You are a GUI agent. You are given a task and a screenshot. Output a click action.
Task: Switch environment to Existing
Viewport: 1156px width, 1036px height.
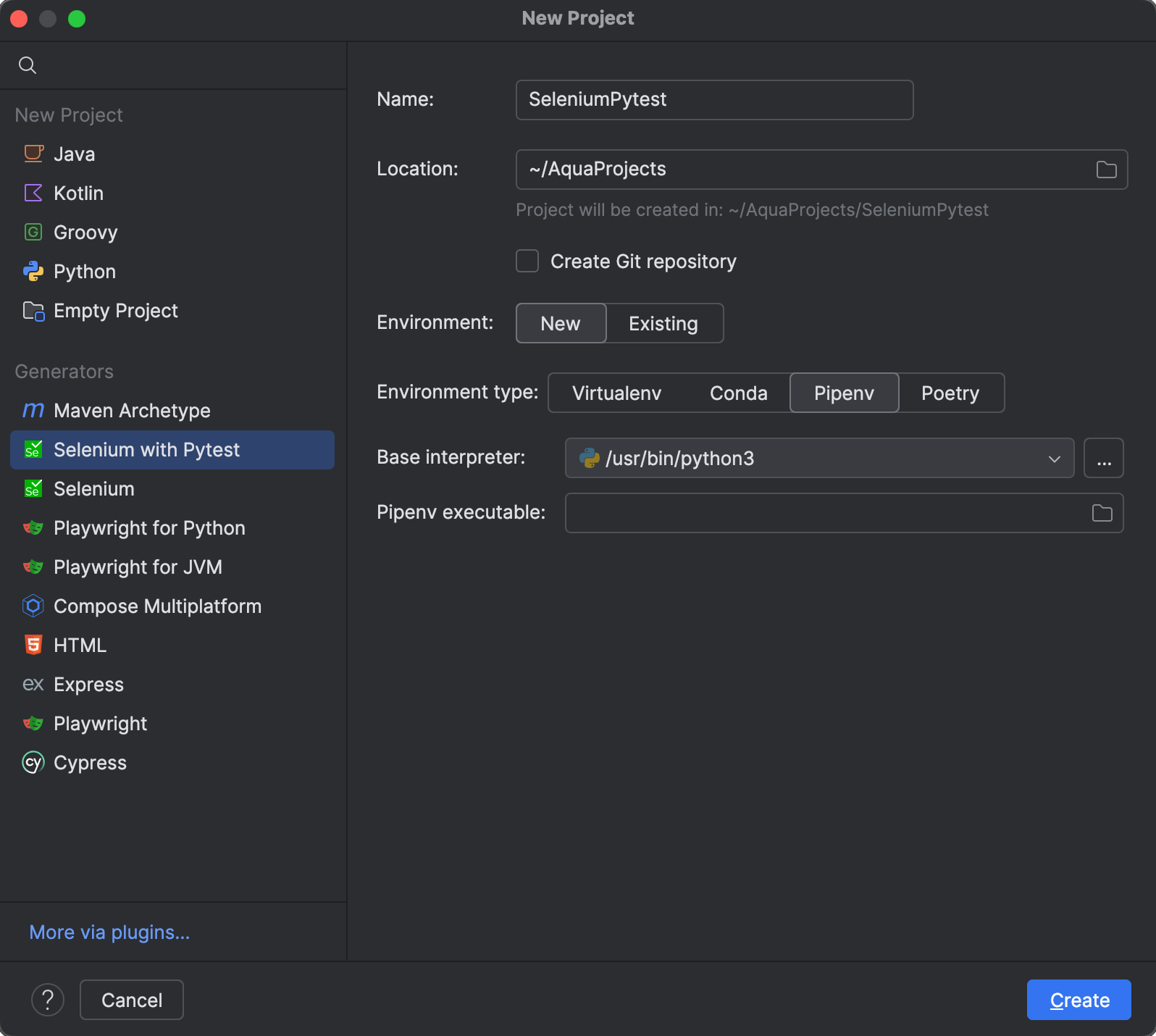pos(663,323)
